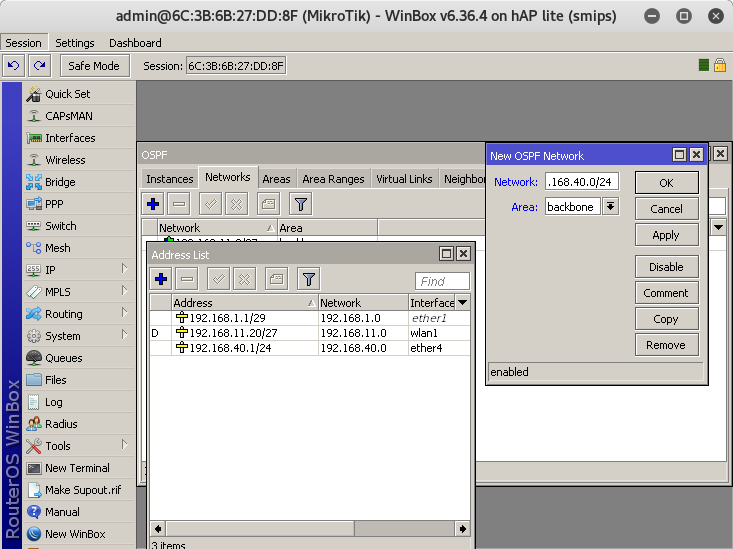Click the enable checkmark in Address List

tap(218, 279)
